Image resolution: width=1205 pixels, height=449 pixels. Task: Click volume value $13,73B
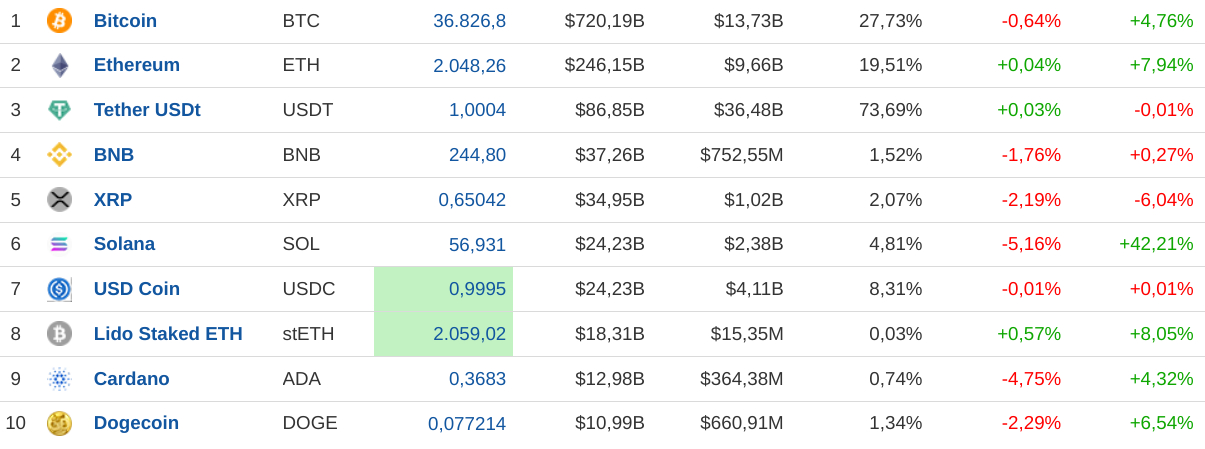point(749,21)
